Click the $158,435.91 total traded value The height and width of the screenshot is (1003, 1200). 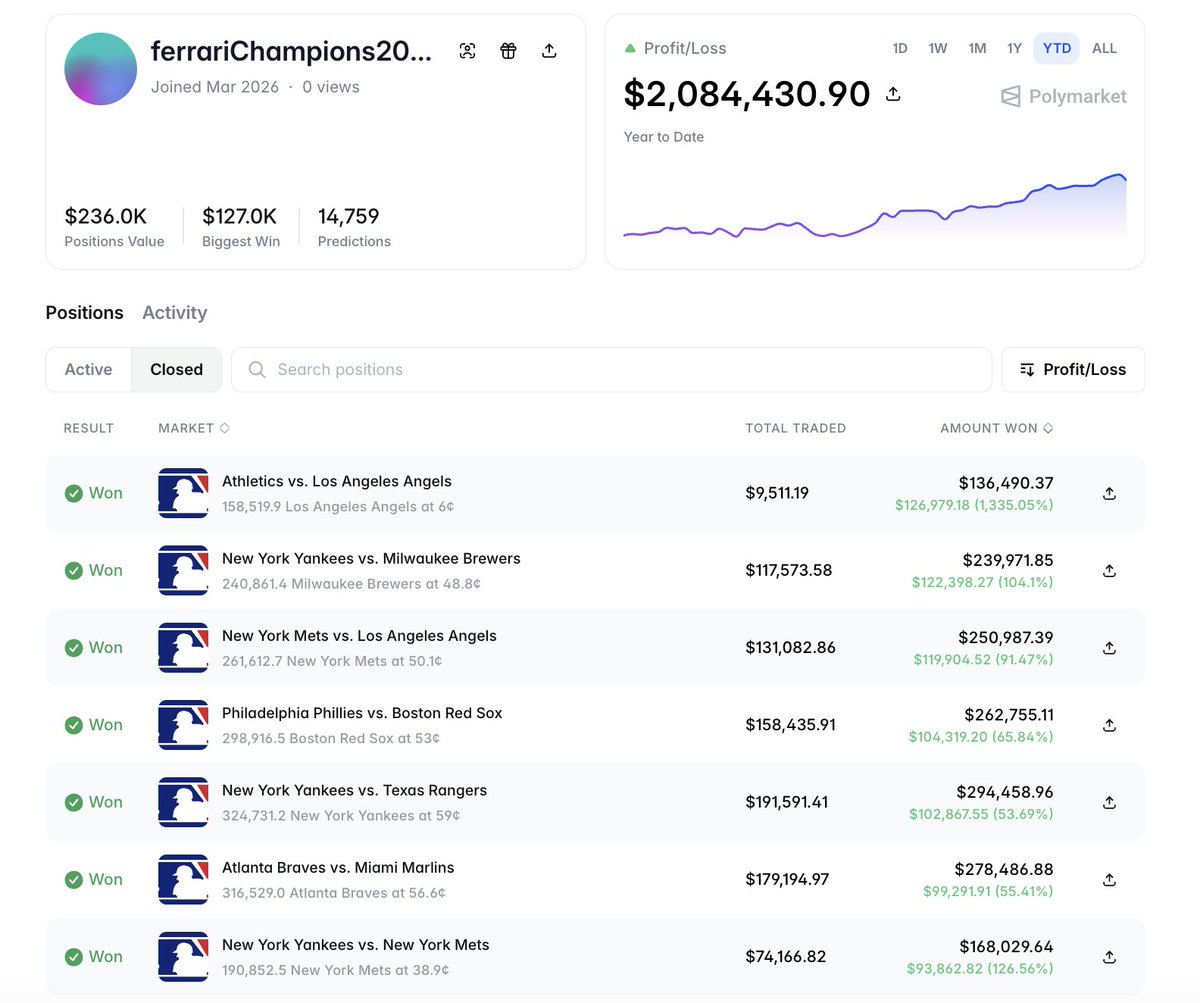pos(790,725)
